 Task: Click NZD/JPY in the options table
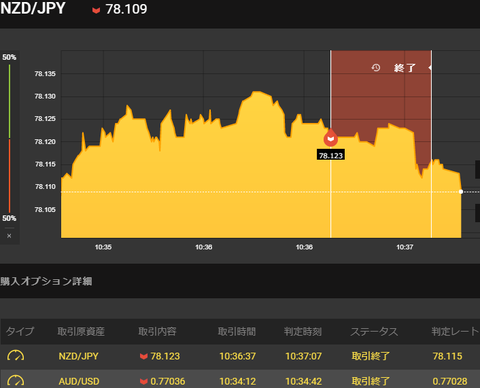(79, 356)
